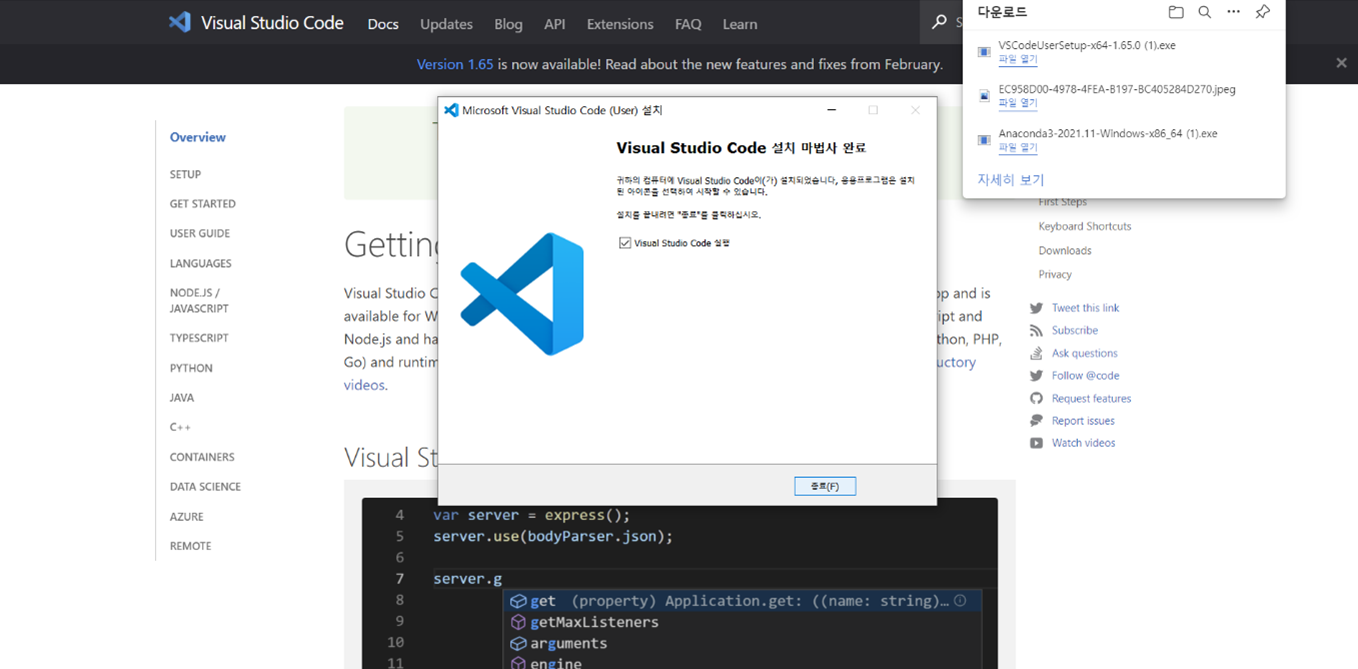Image resolution: width=1358 pixels, height=669 pixels.
Task: Open DATA SCIENCE section in sidebar
Action: [205, 487]
